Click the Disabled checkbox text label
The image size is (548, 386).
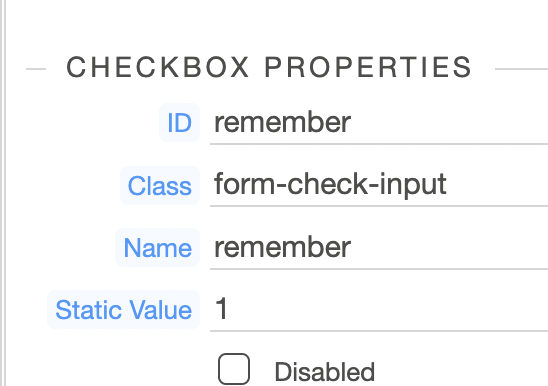pos(325,372)
